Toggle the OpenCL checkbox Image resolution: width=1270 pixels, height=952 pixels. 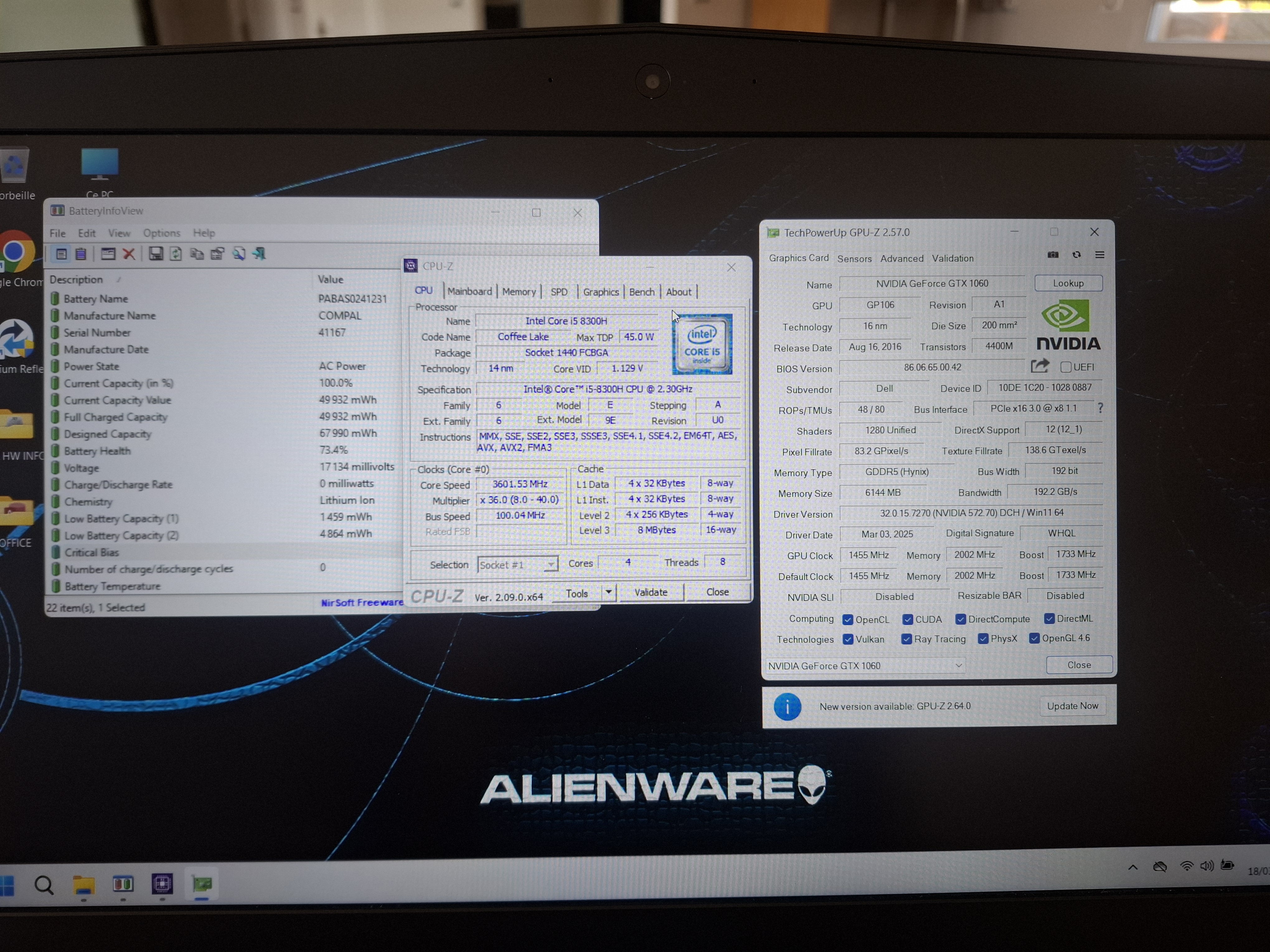(x=847, y=620)
